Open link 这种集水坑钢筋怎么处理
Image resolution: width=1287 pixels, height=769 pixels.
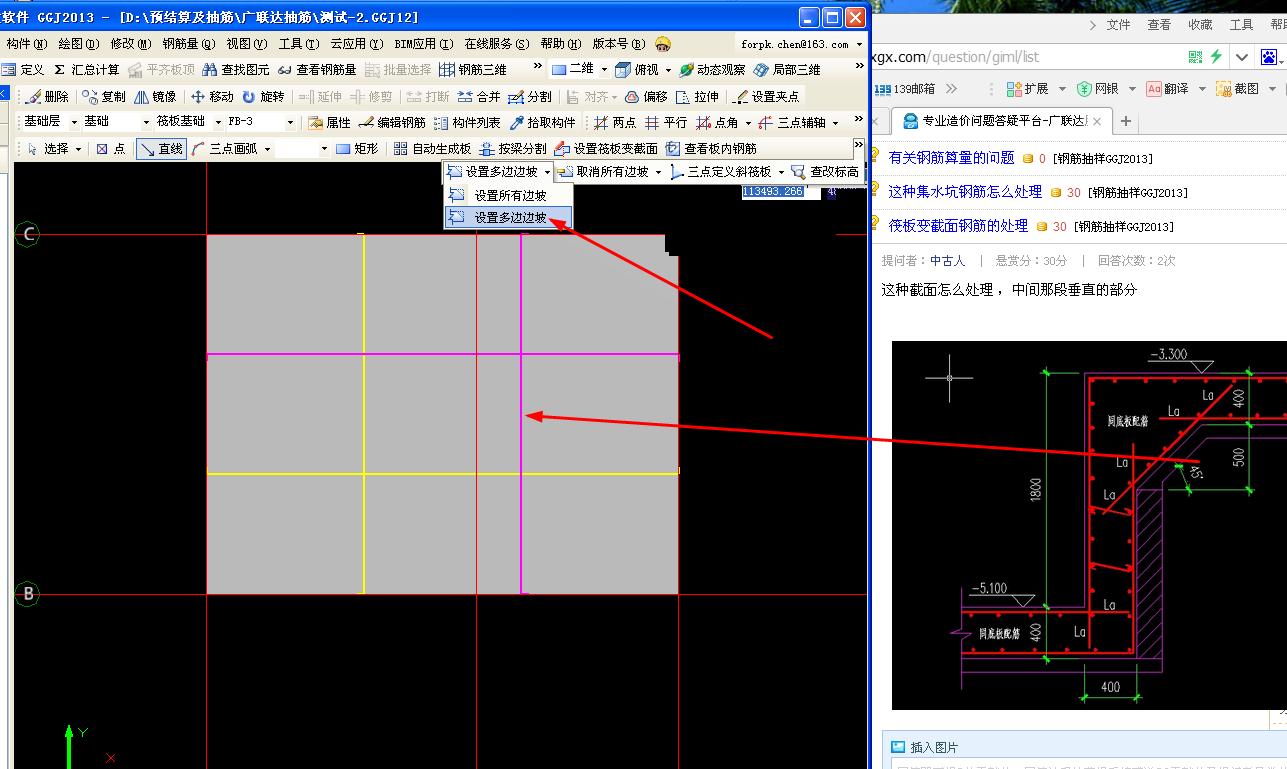tap(965, 192)
